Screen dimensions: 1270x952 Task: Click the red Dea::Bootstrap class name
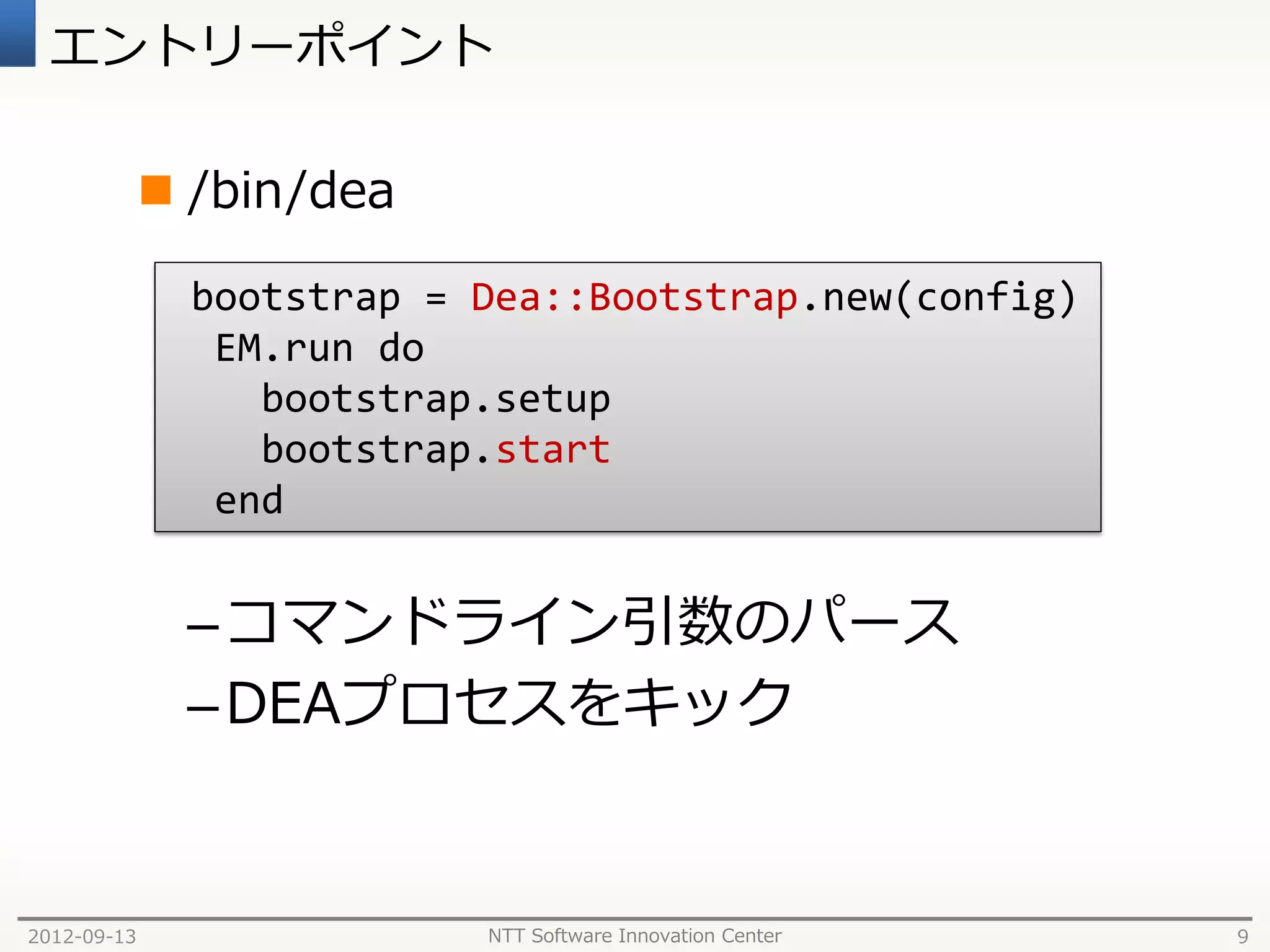click(634, 297)
